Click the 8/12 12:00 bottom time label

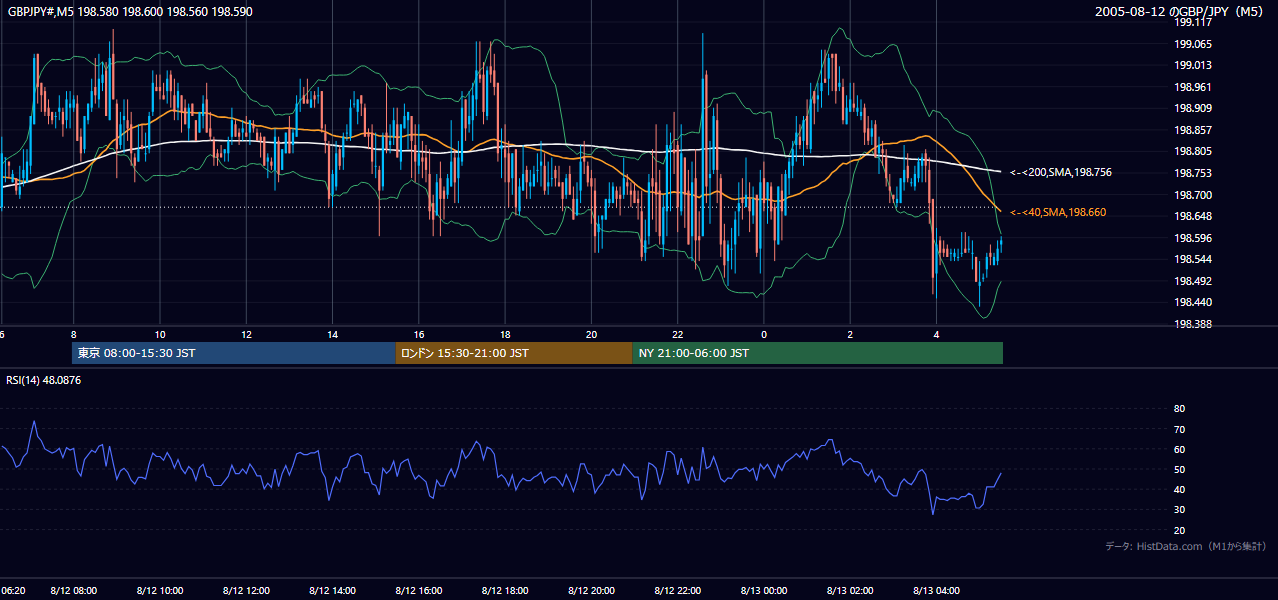point(246,591)
